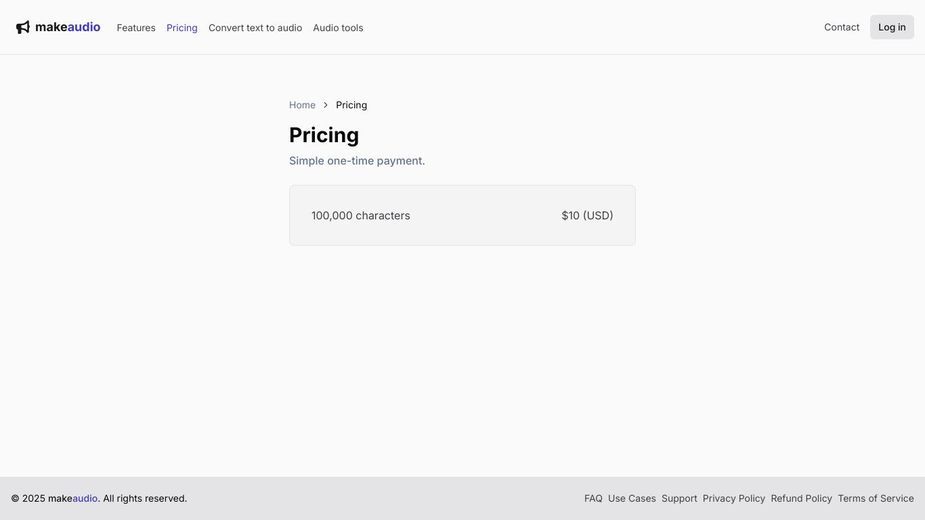The height and width of the screenshot is (520, 925).
Task: Click the makeaudio megaphone logo icon
Action: (x=22, y=27)
